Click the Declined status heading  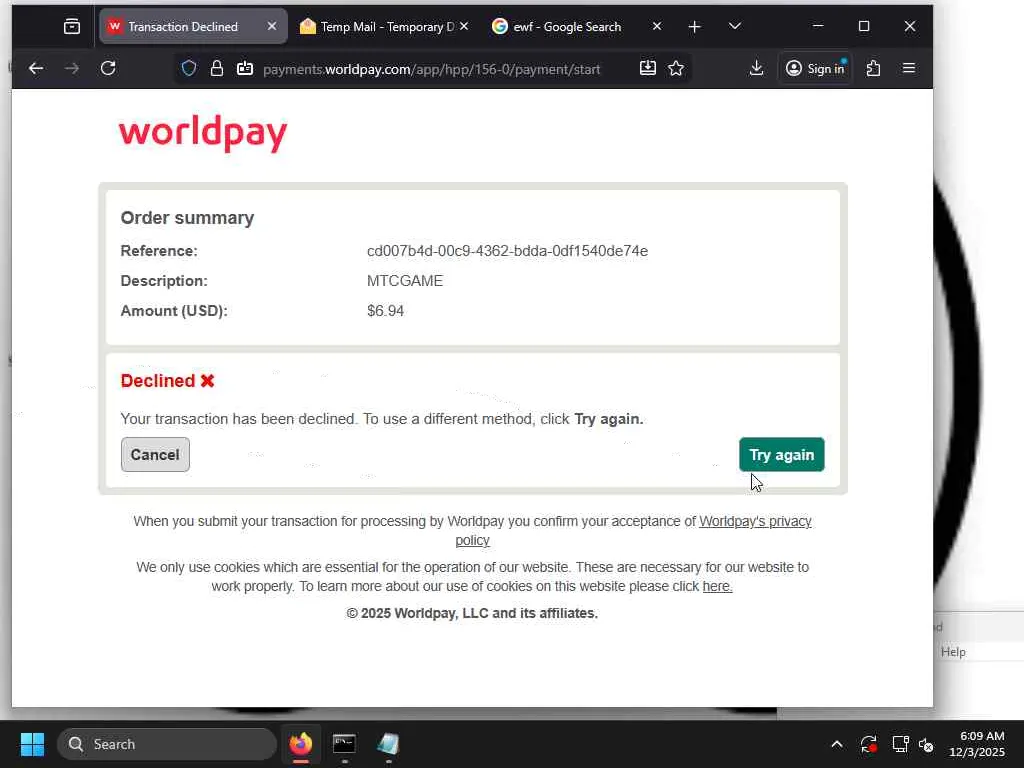tap(168, 381)
